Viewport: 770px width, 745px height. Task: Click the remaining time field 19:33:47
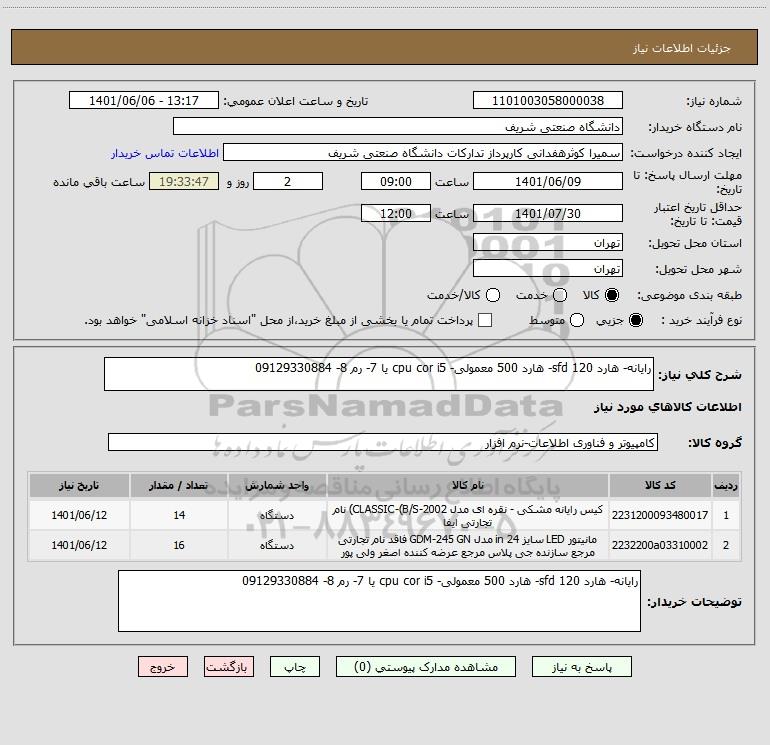click(x=184, y=181)
